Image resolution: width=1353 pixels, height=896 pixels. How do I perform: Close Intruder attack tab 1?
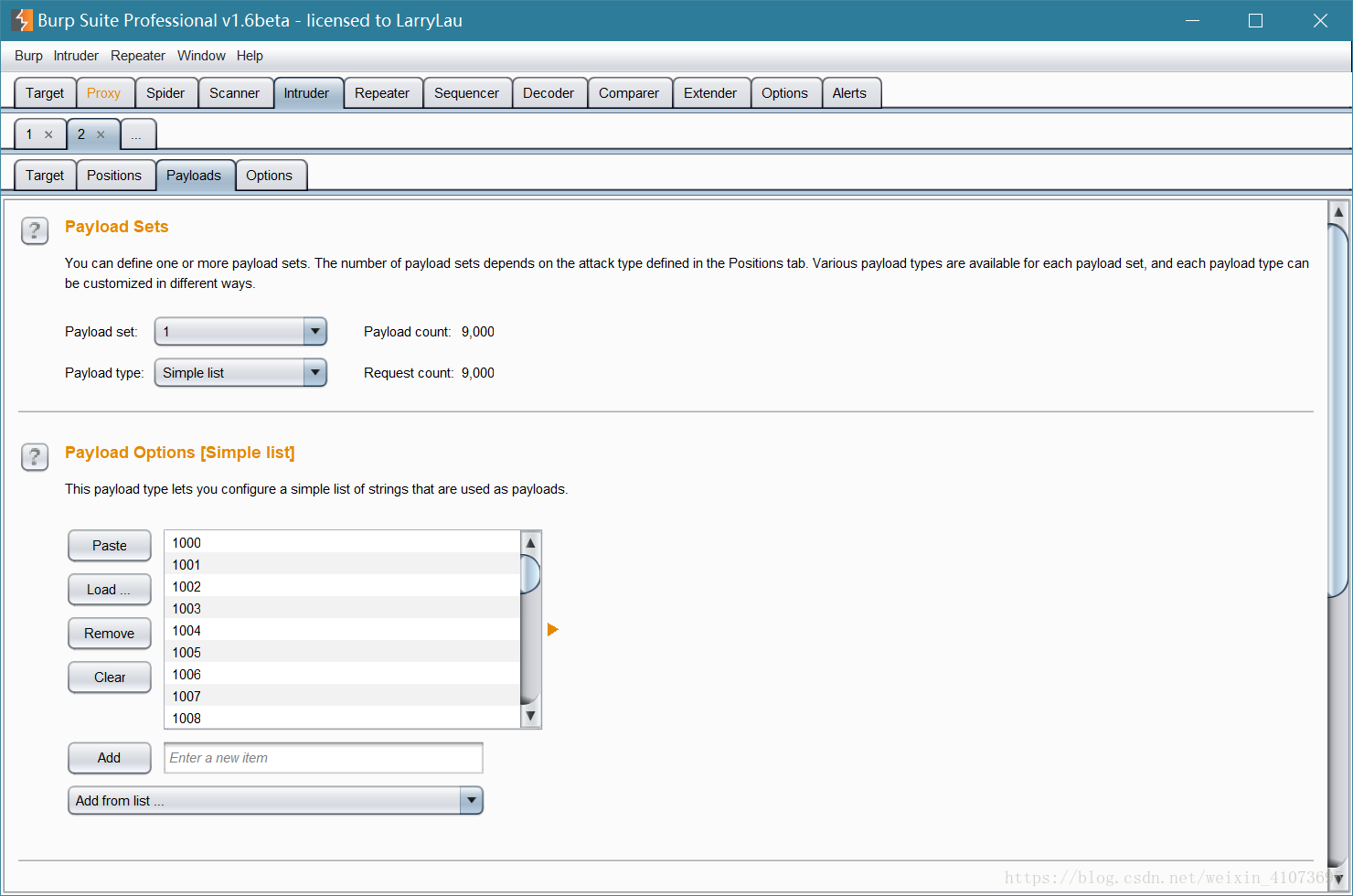[x=48, y=134]
